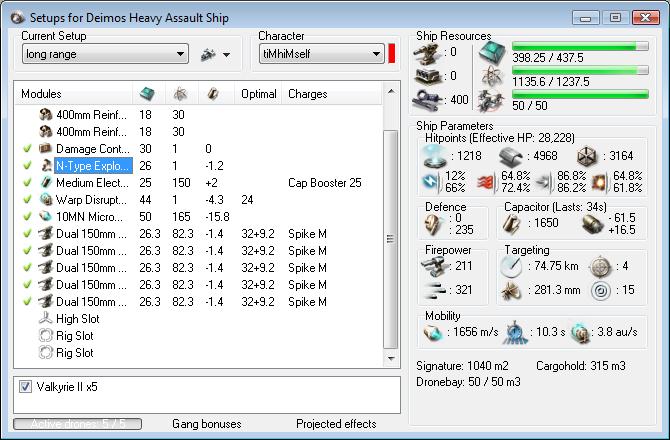Image resolution: width=670 pixels, height=440 pixels.
Task: Open the Character dropdown showing tiMhiMself
Action: [x=321, y=54]
